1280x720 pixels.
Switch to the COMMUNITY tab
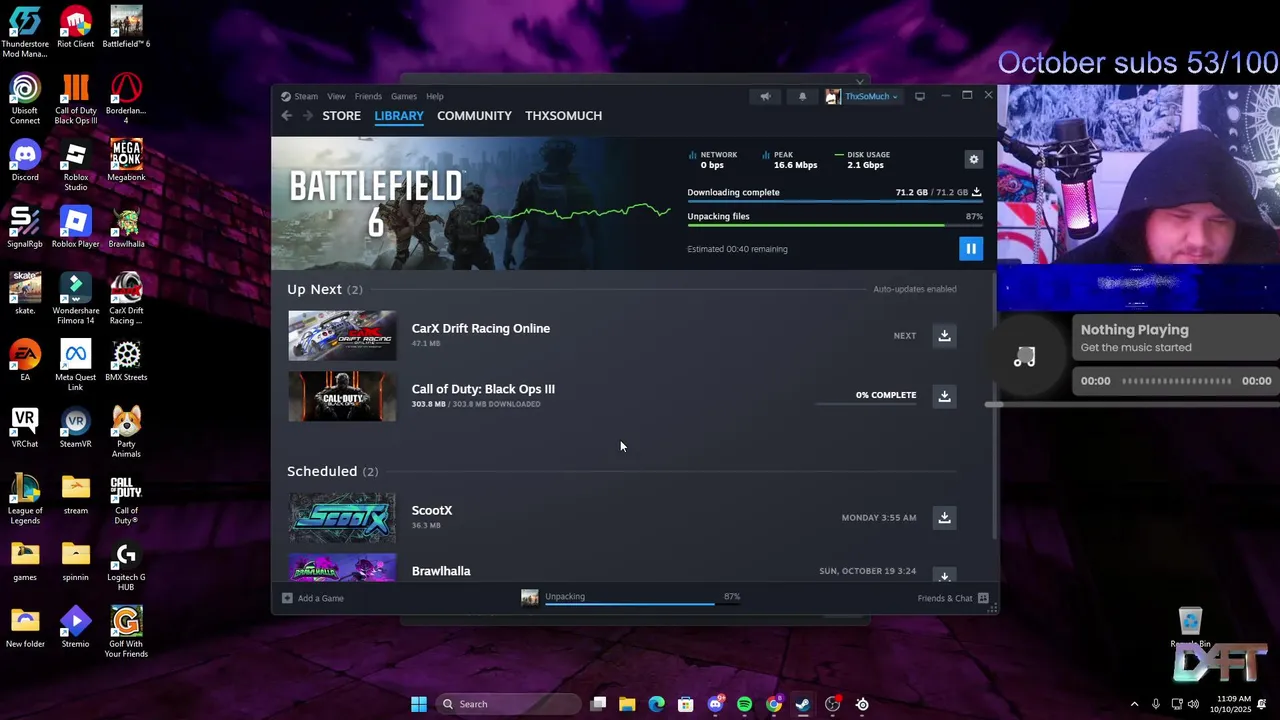[x=474, y=116]
